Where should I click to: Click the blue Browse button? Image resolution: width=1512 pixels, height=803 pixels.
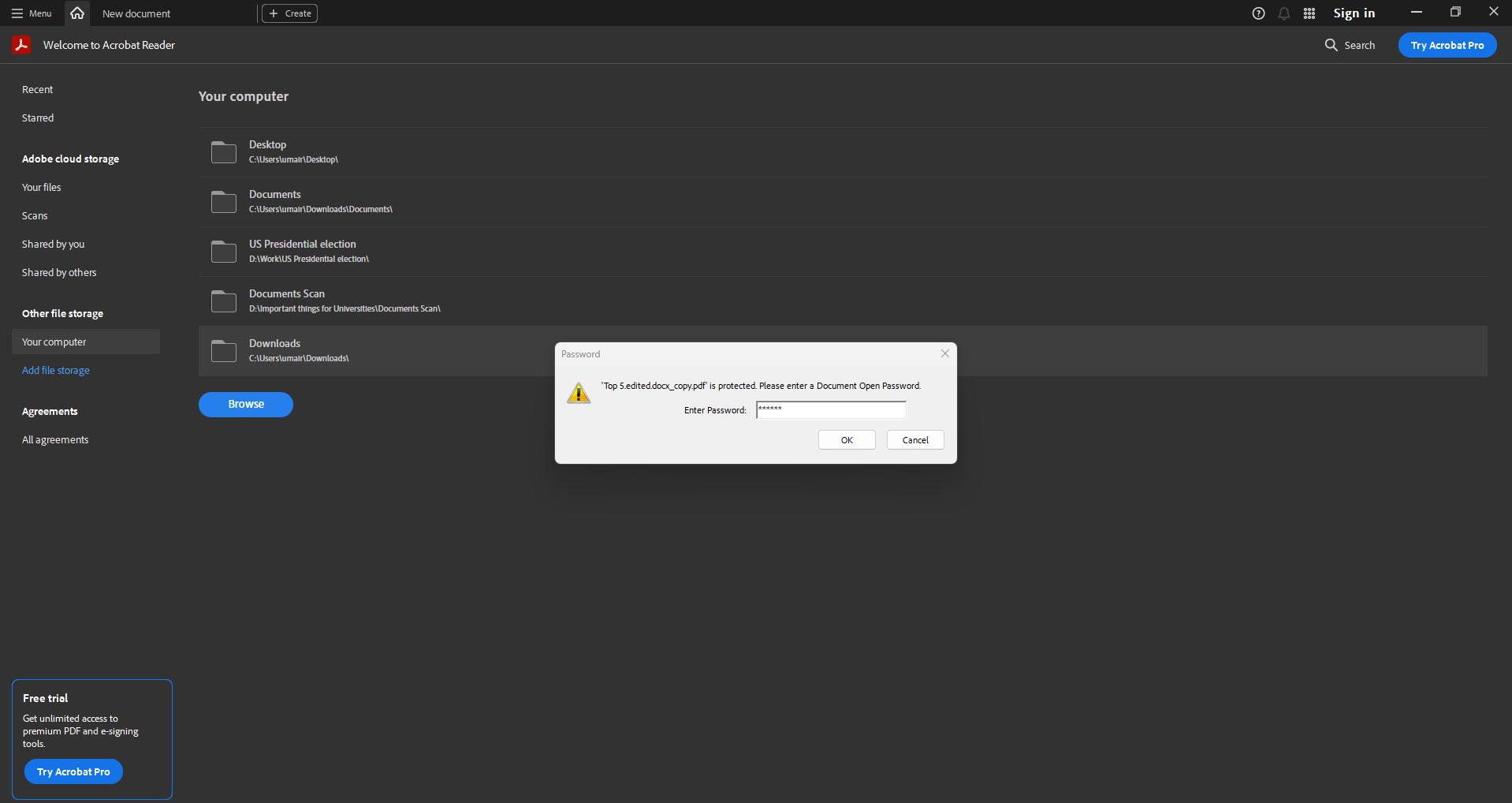point(246,404)
